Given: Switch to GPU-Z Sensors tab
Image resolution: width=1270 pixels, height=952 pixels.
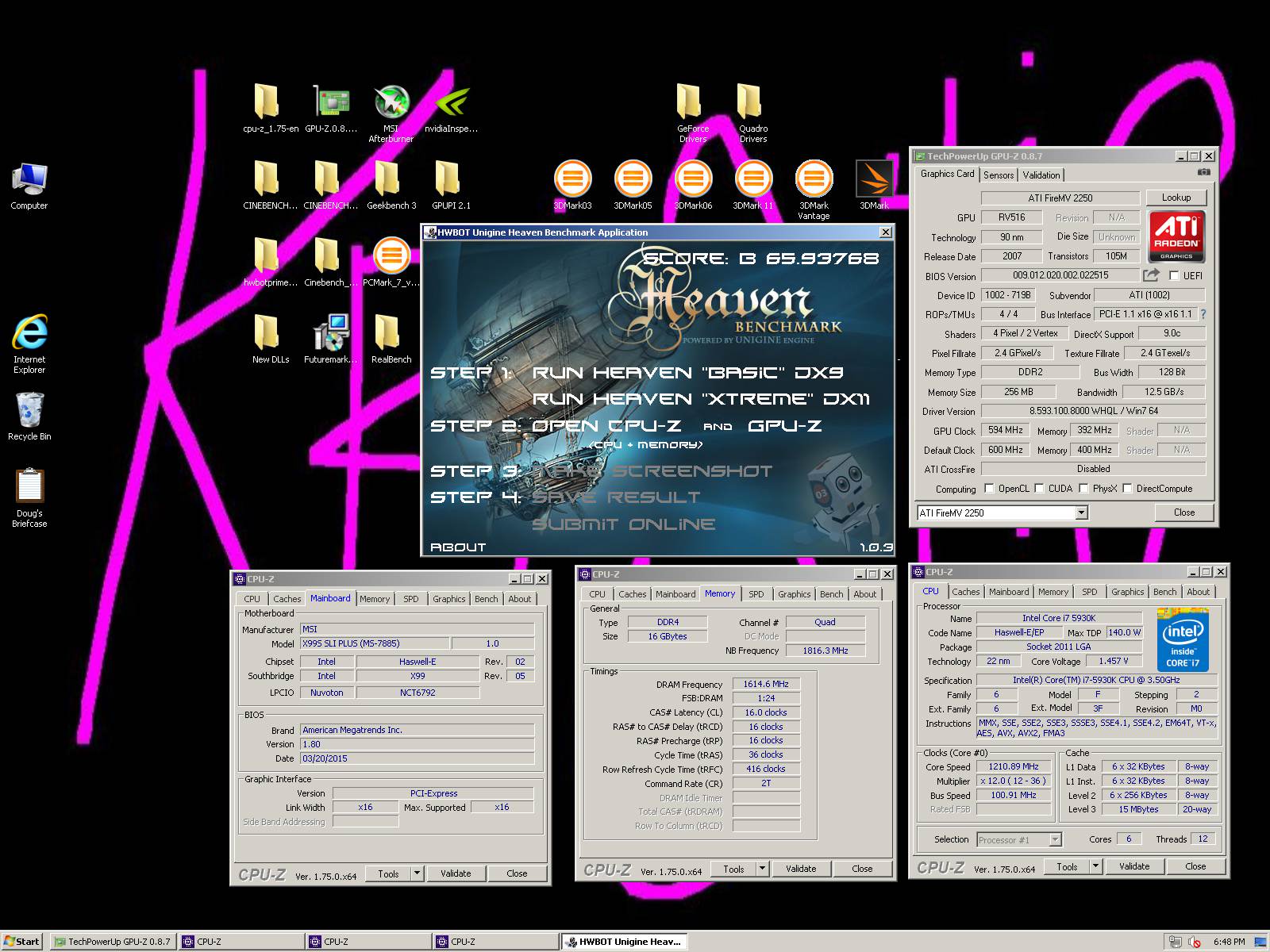Looking at the screenshot, I should [999, 175].
